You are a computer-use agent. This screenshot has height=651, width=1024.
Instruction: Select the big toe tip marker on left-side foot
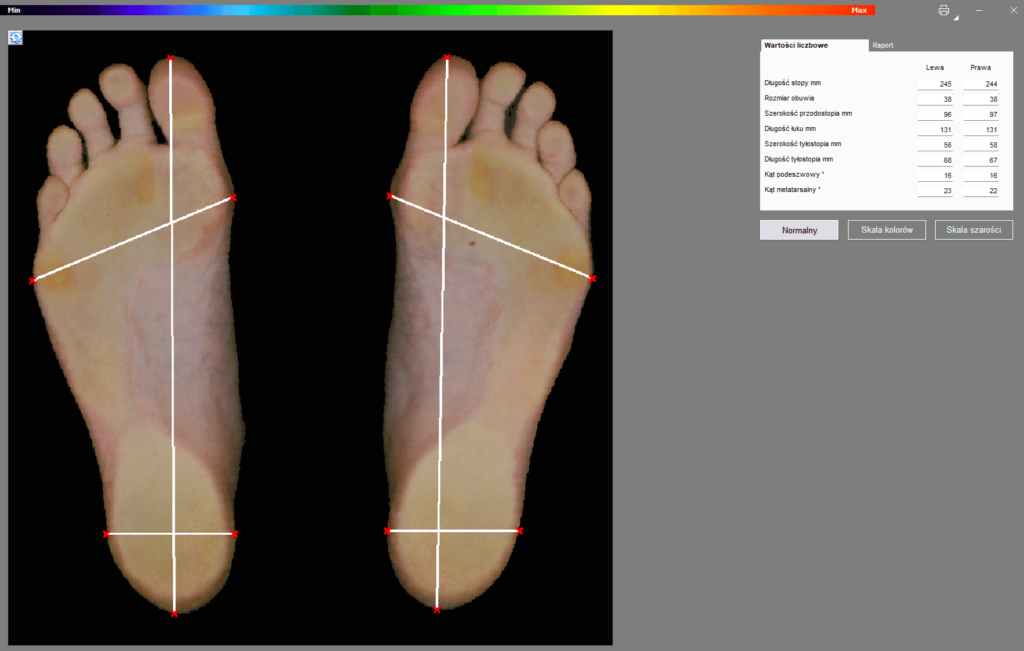coord(170,58)
